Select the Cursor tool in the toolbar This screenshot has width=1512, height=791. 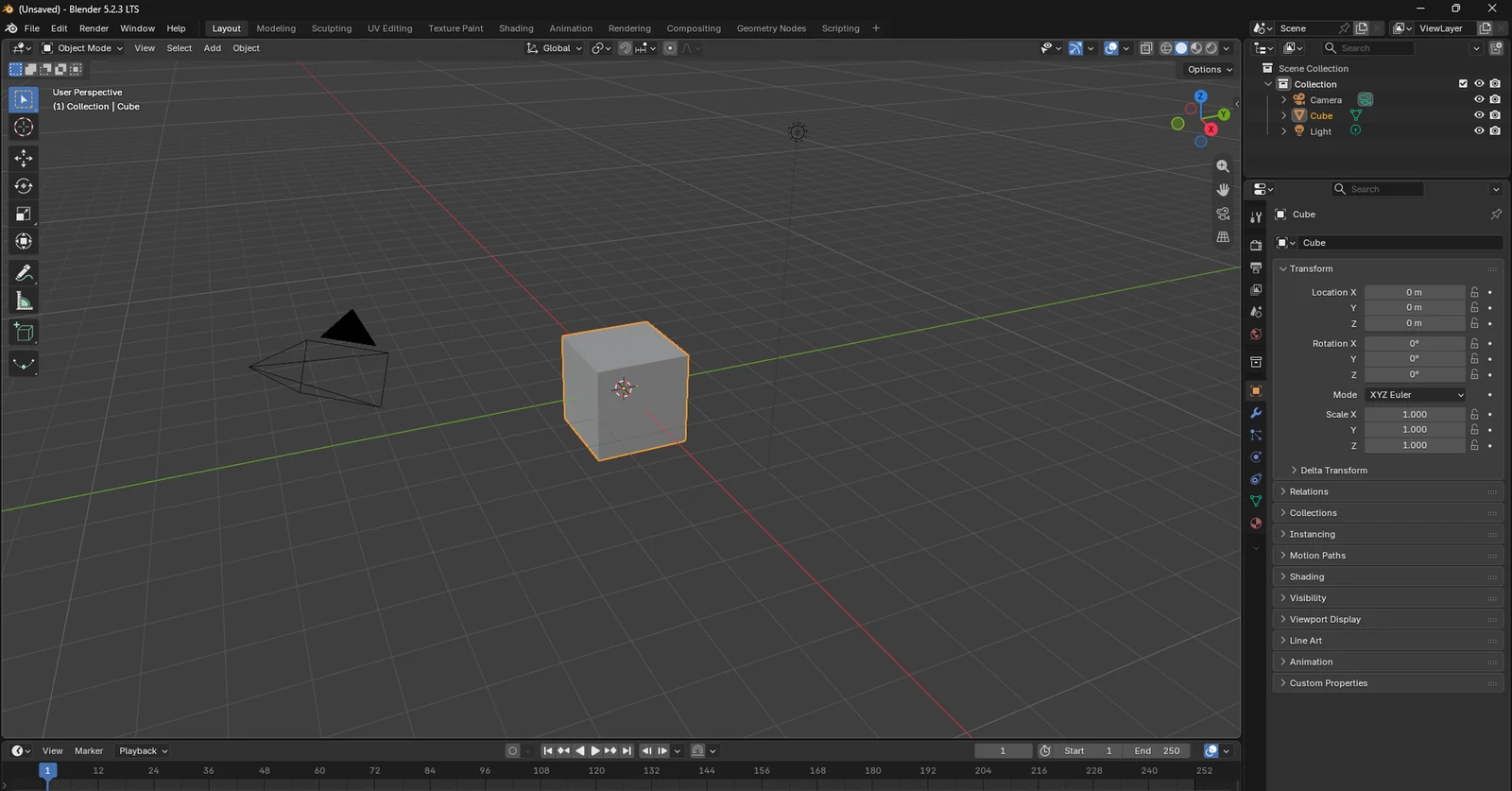tap(24, 127)
